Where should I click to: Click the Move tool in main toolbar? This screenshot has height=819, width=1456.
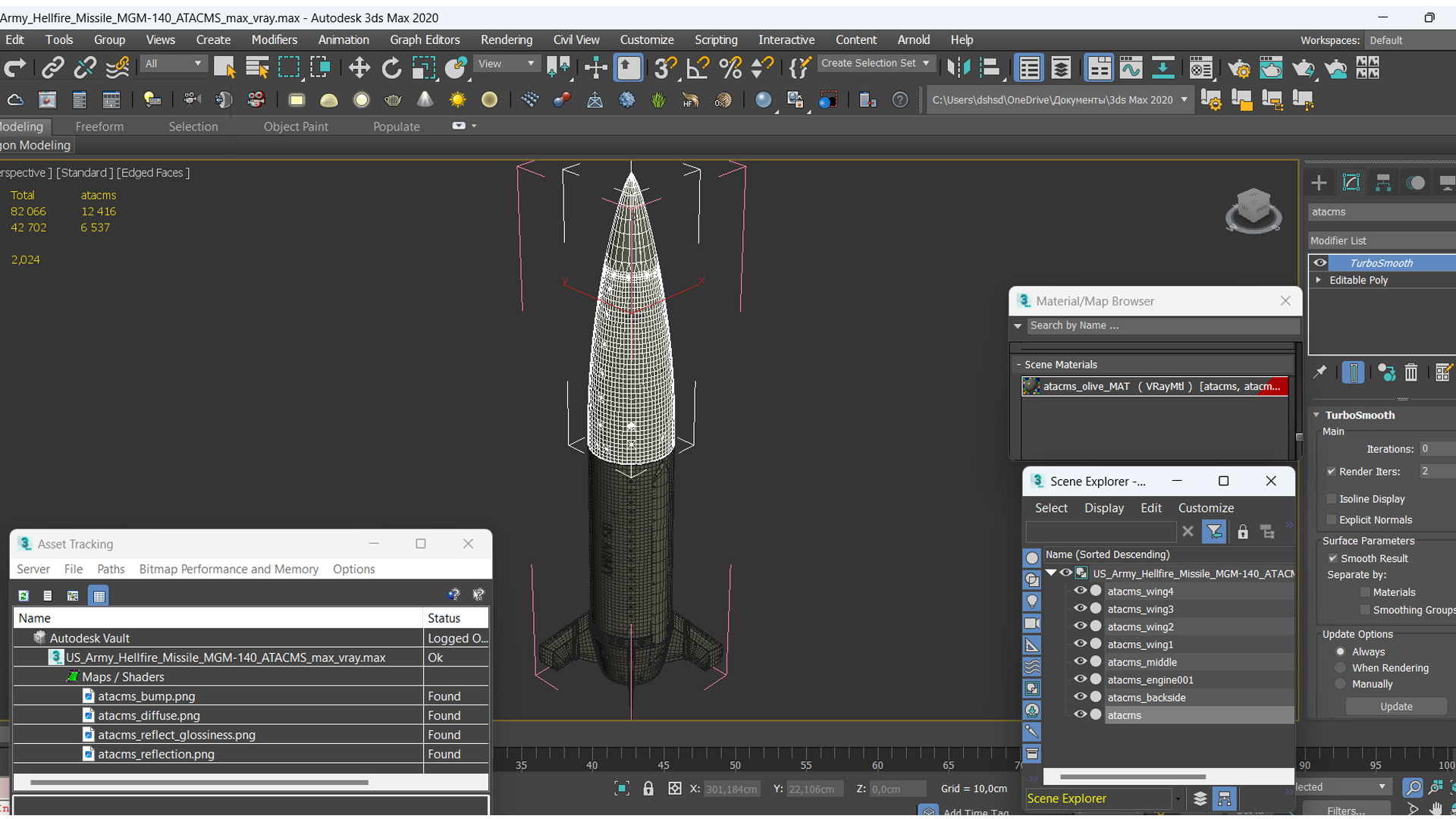click(x=359, y=67)
